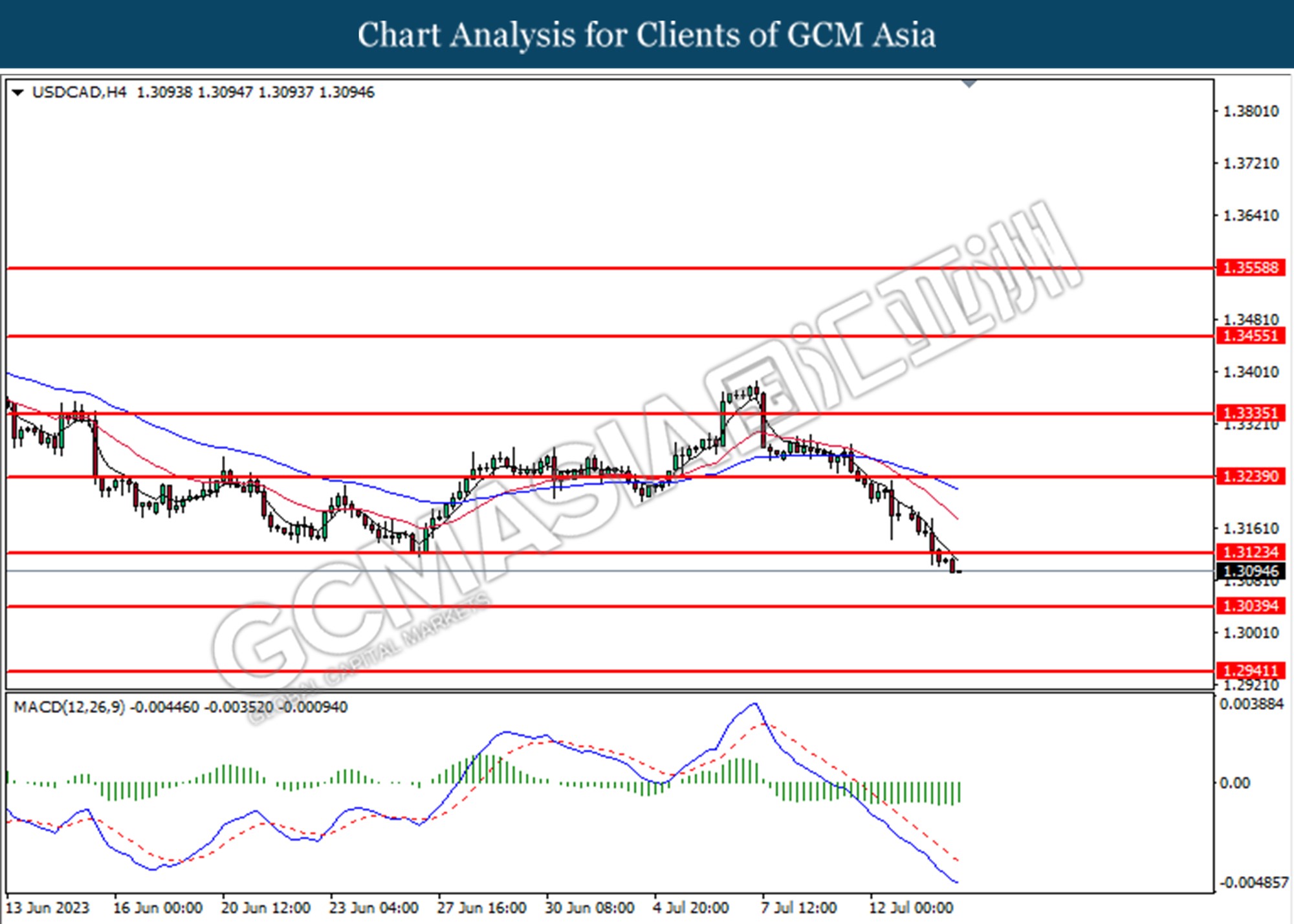This screenshot has width=1294, height=924.
Task: Select the chart shift triangle marker
Action: 969,84
